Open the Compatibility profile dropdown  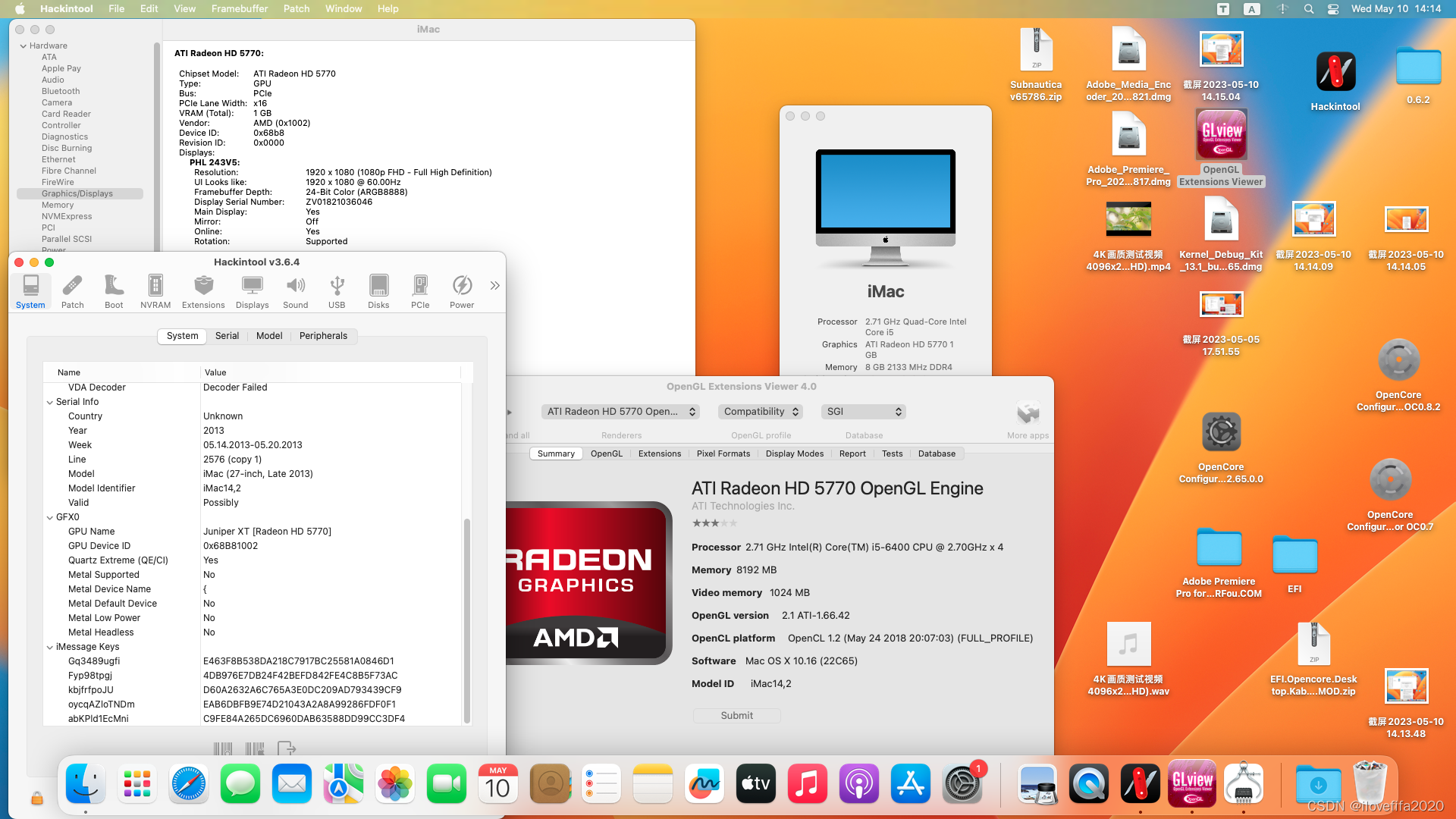761,412
